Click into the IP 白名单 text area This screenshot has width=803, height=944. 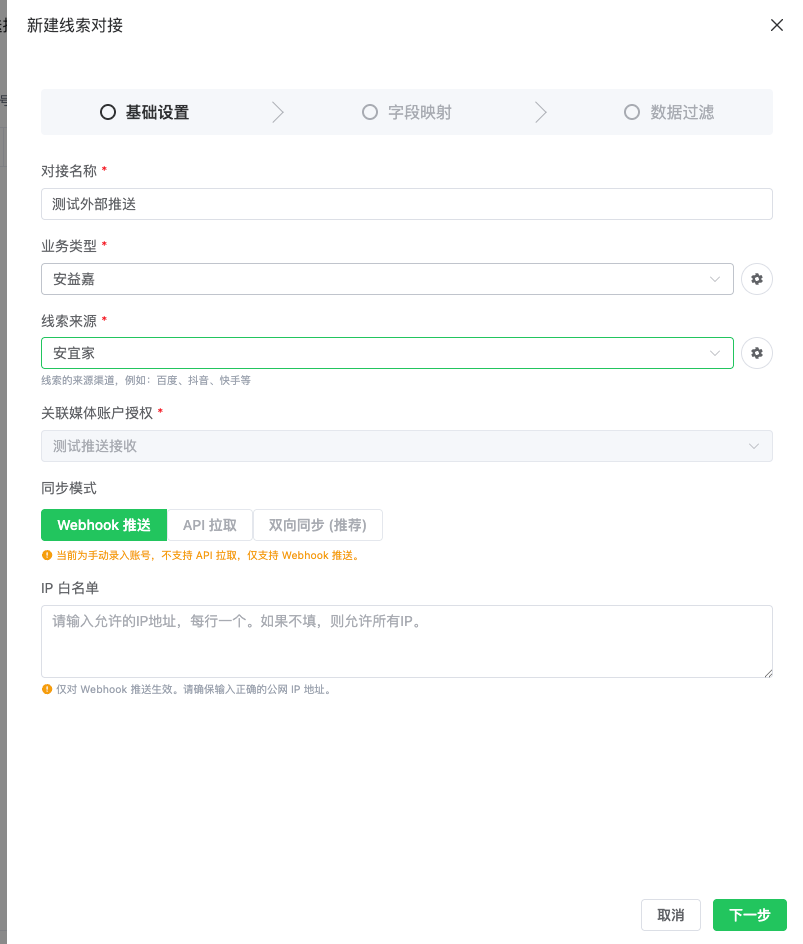[x=407, y=642]
